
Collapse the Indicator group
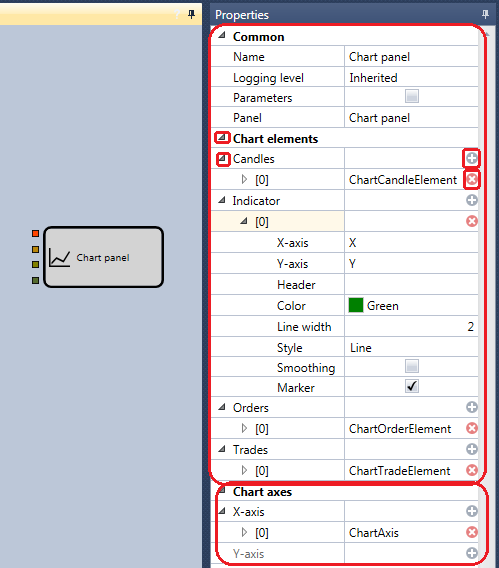click(222, 200)
